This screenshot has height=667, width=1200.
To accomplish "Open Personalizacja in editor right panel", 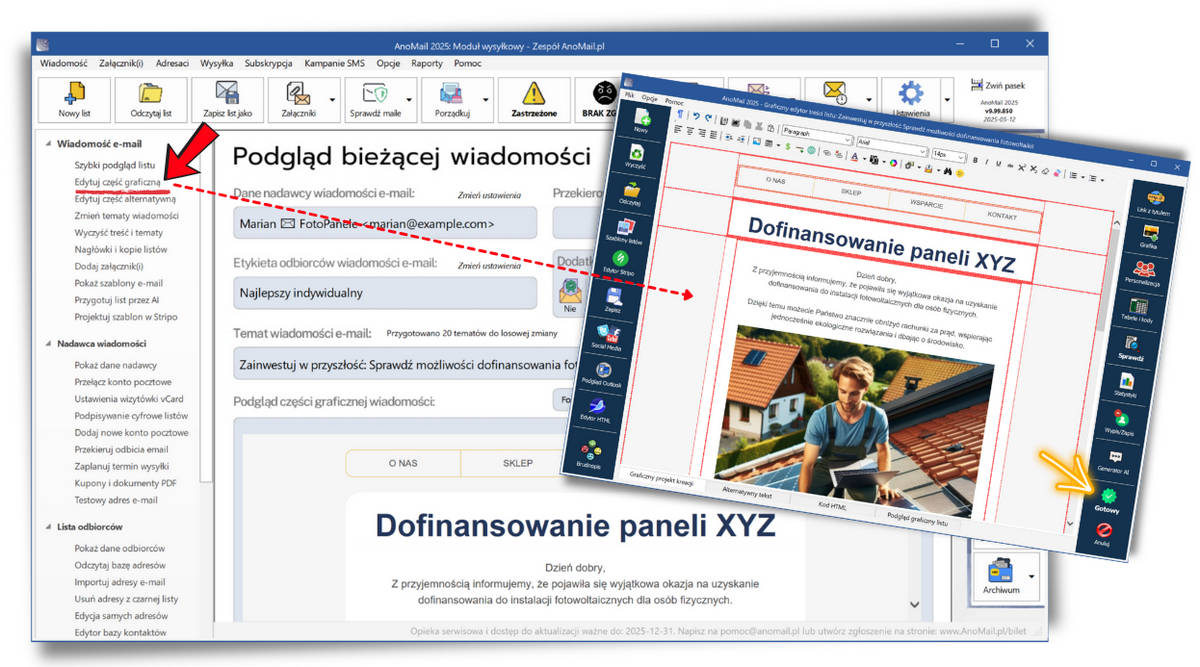I will 1143,272.
